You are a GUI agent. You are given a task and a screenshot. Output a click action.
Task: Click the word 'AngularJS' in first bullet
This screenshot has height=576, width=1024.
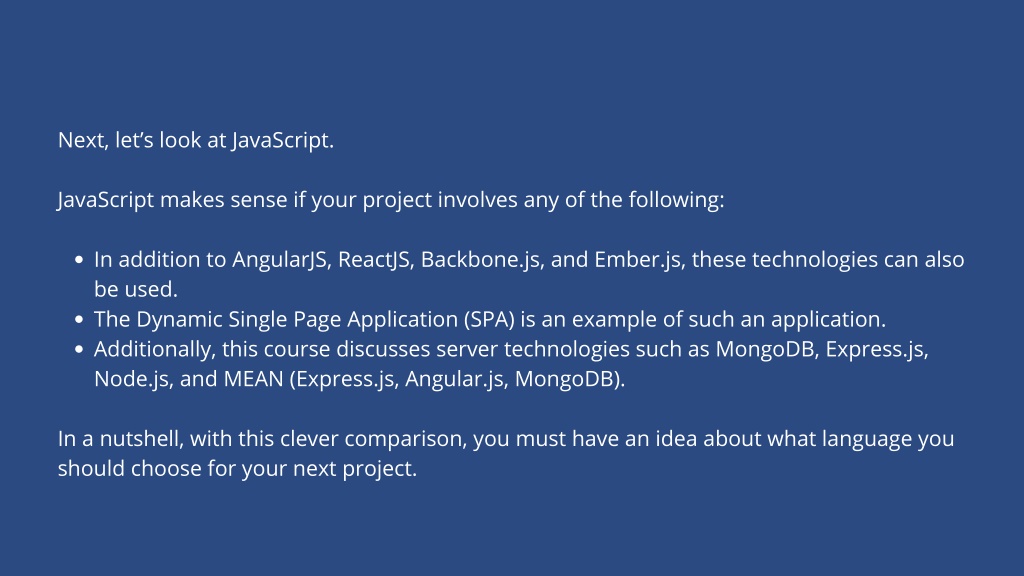click(280, 260)
